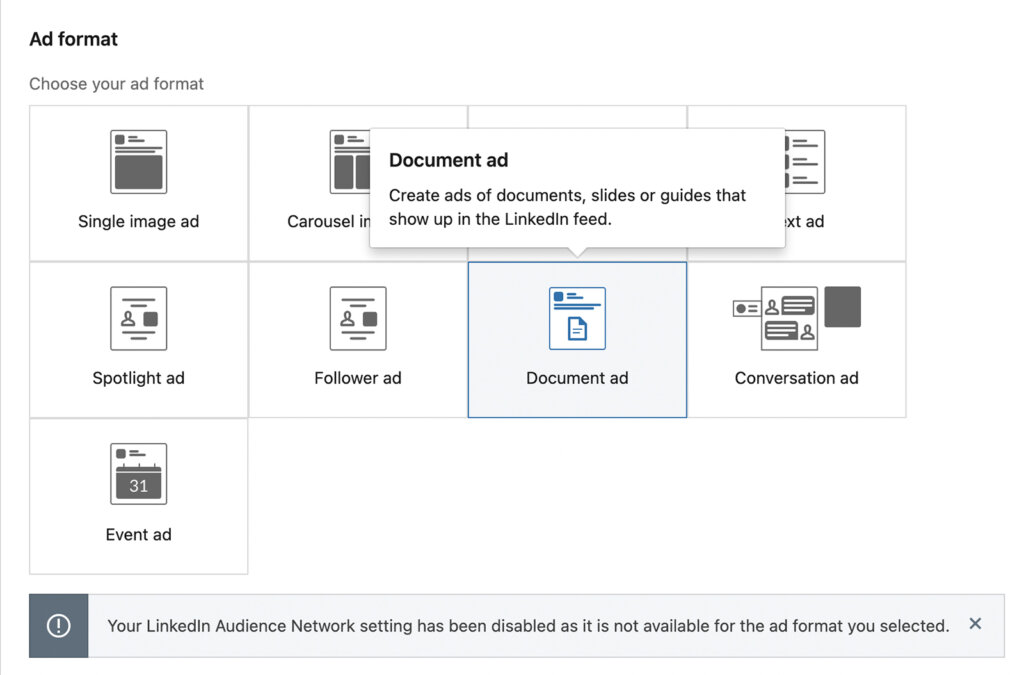
Task: Click the Ad format heading
Action: click(x=73, y=39)
